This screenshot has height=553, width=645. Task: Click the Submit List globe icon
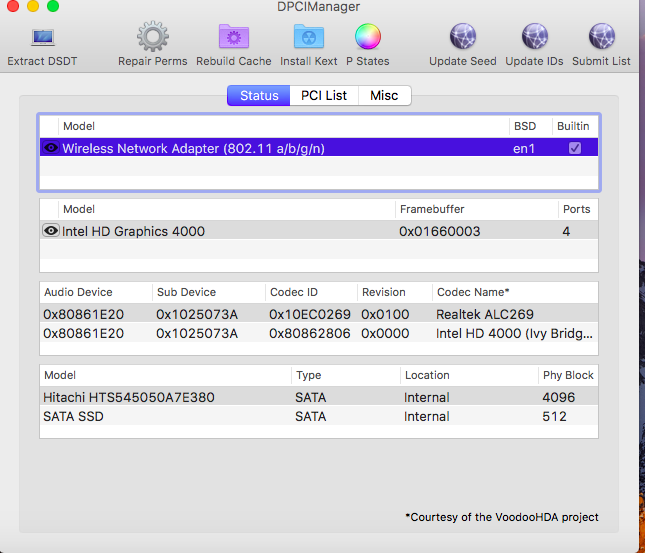coord(601,38)
